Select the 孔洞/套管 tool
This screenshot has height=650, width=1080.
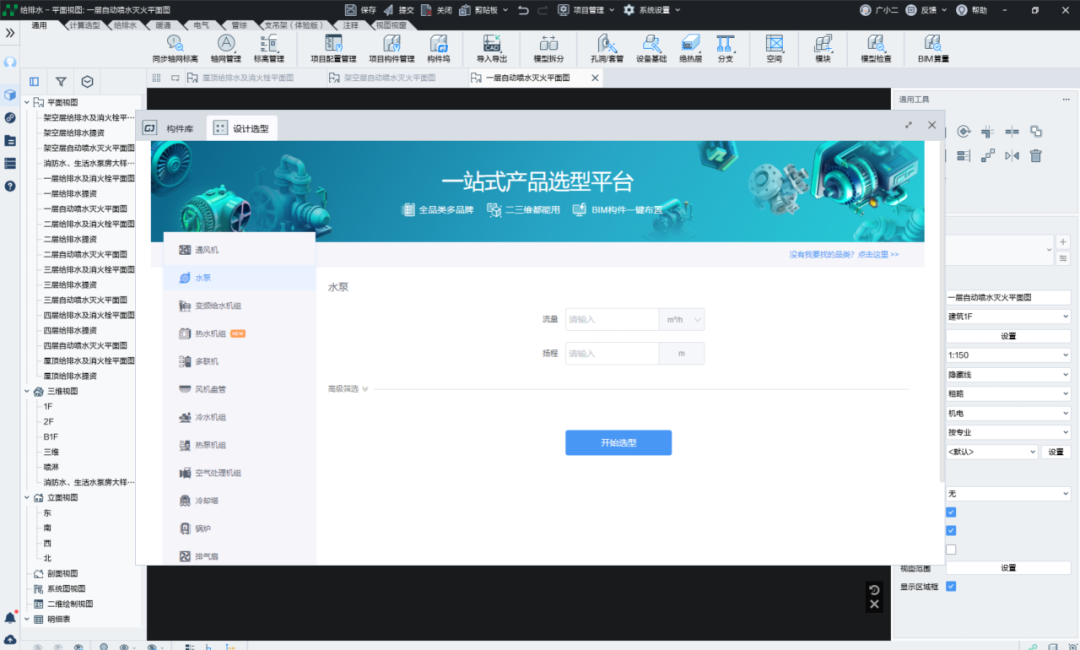(x=607, y=48)
